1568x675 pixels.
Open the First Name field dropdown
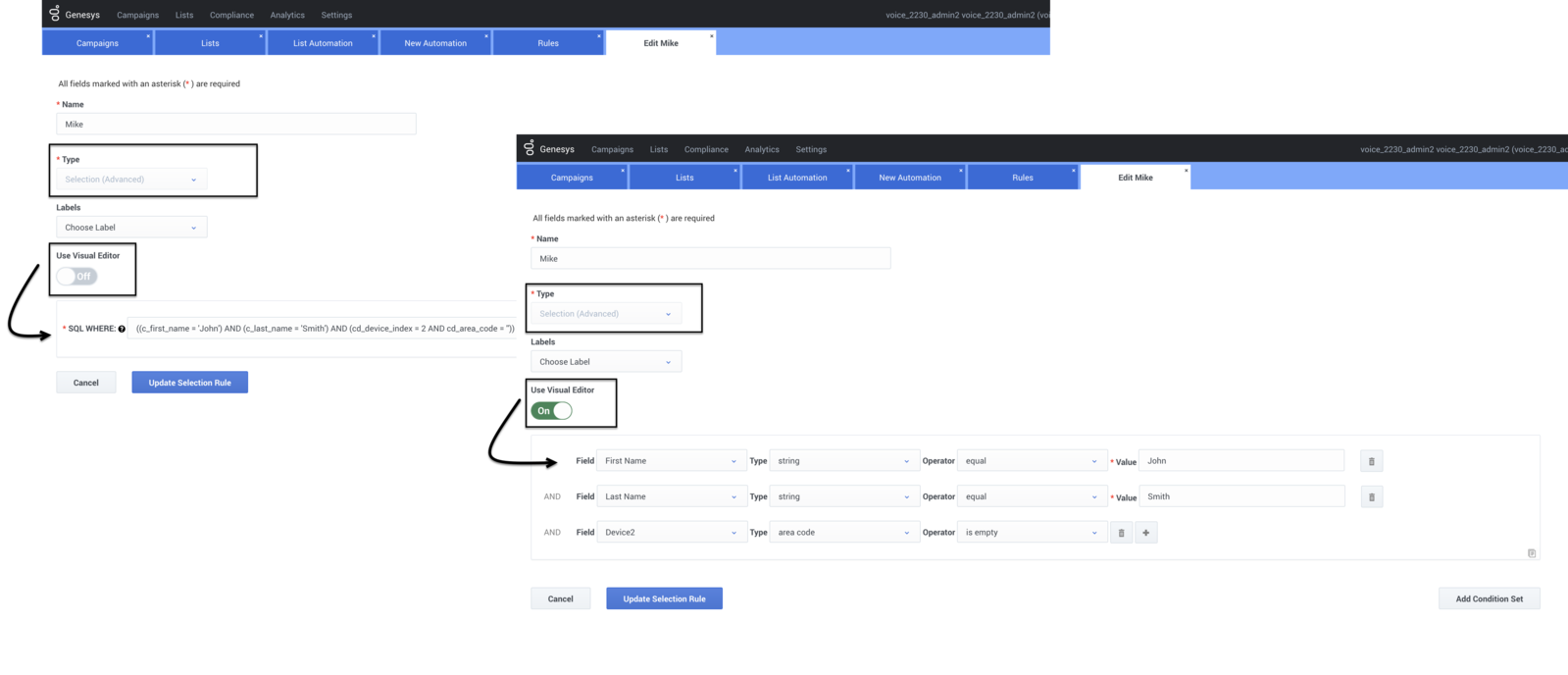670,461
